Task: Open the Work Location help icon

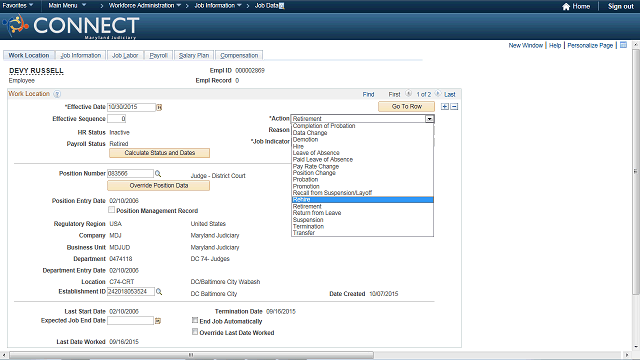Action: click(x=57, y=94)
